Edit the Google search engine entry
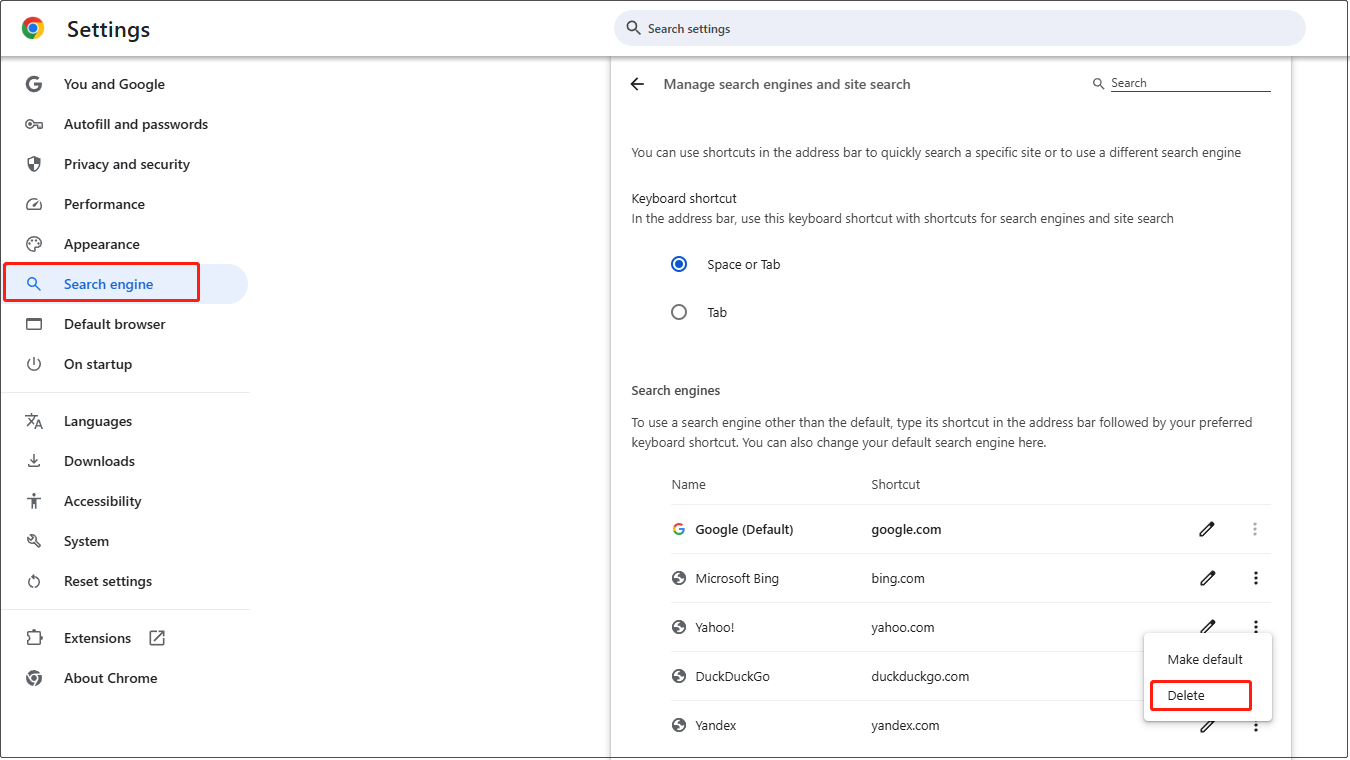1350x760 pixels. point(1207,529)
